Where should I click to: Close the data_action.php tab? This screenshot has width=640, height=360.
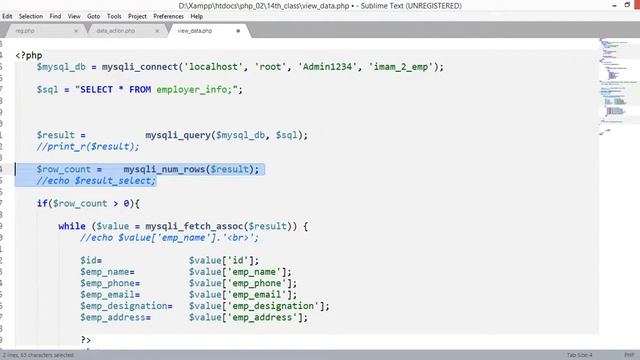coord(157,31)
